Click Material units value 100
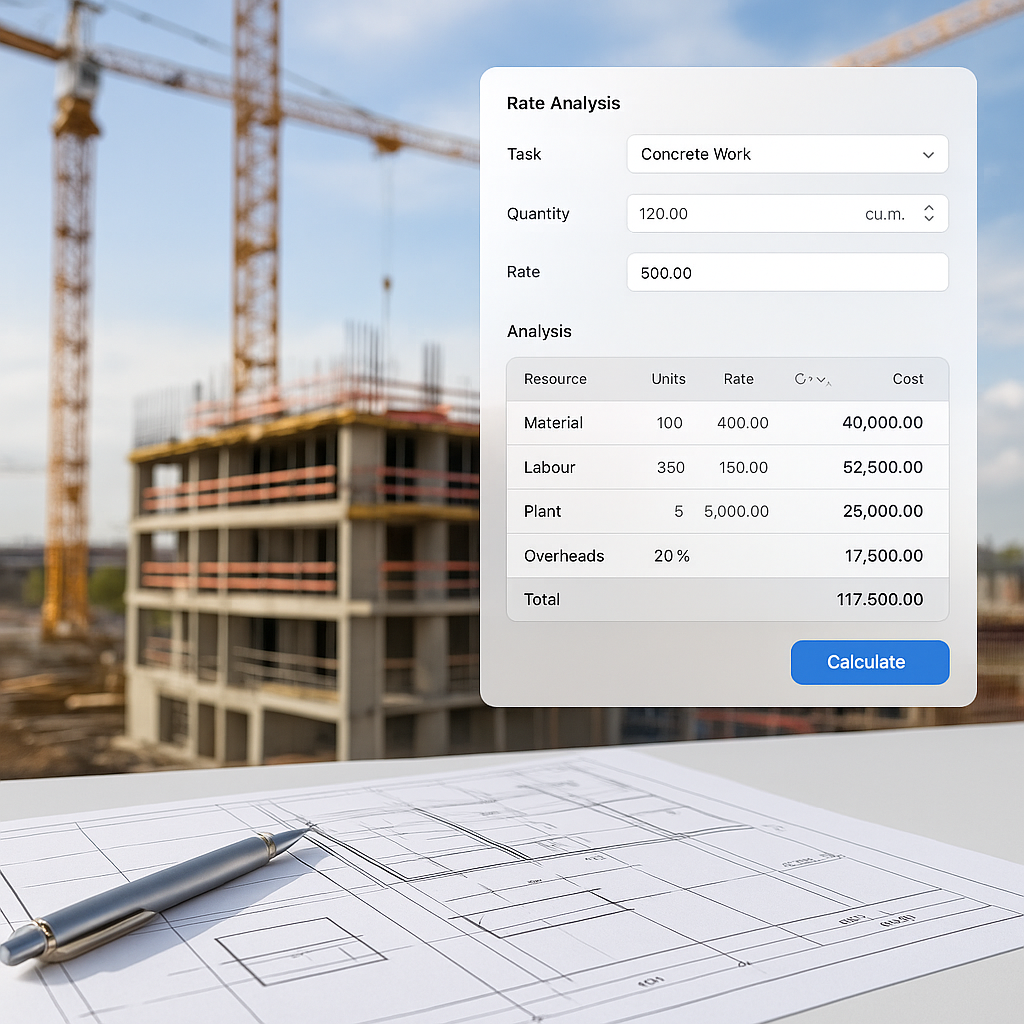Screen dimensions: 1024x1024 click(x=669, y=423)
